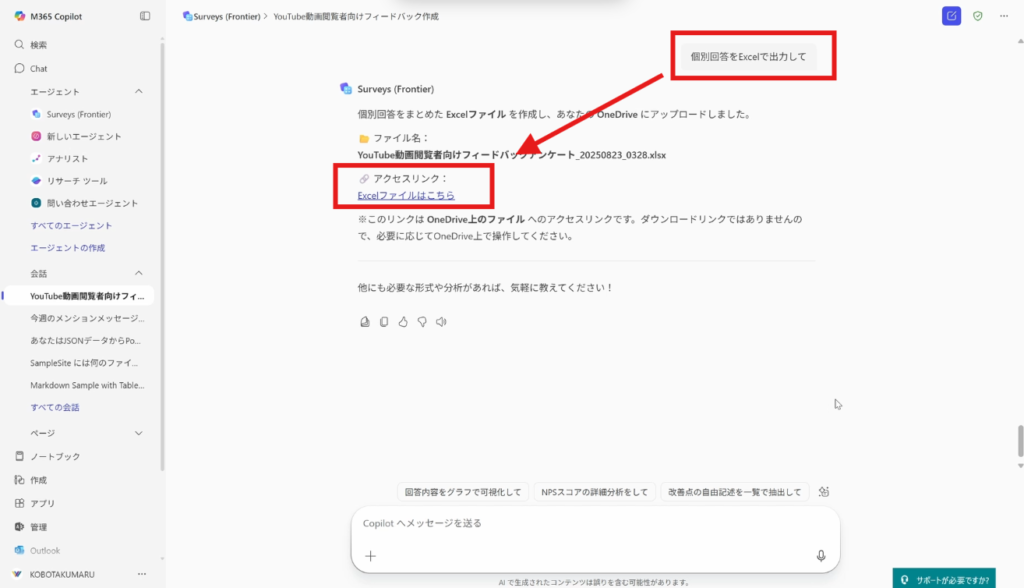Image resolution: width=1024 pixels, height=588 pixels.
Task: Collapse the M365 Copilot sidebar panel
Action: click(145, 16)
